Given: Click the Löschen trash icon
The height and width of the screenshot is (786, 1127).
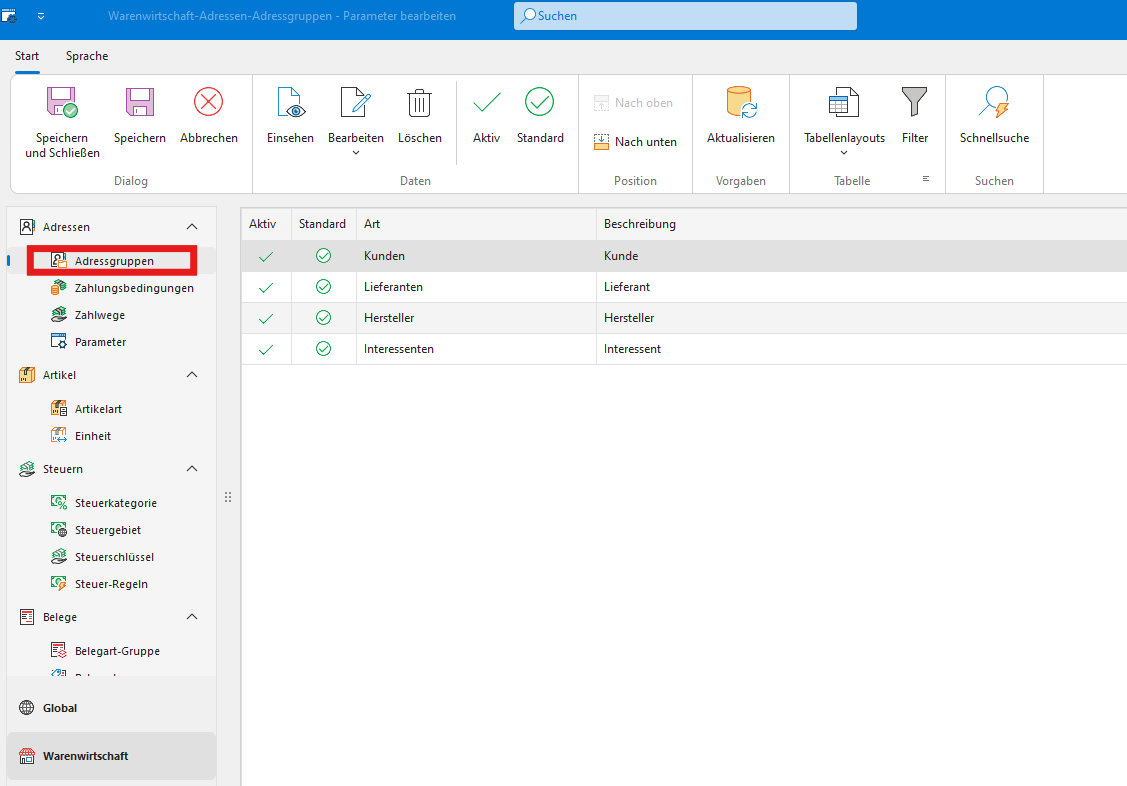Looking at the screenshot, I should pyautogui.click(x=419, y=103).
